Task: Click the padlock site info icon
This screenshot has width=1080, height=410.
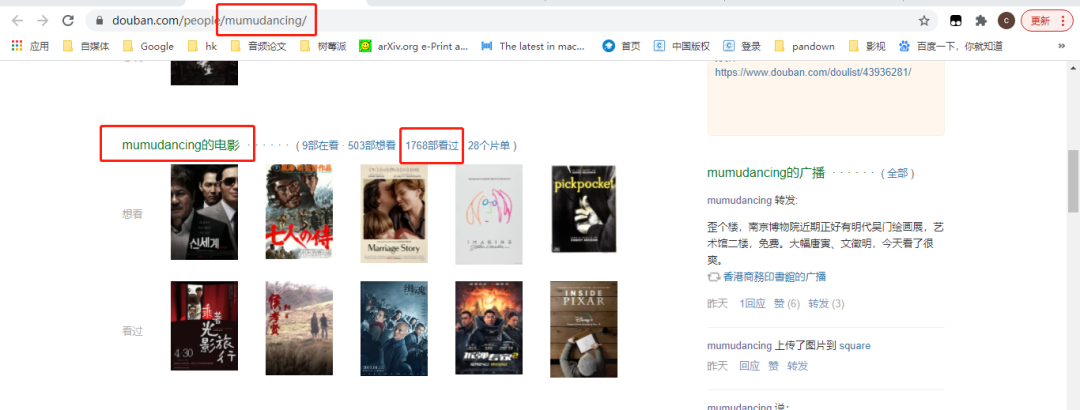Action: tap(99, 21)
